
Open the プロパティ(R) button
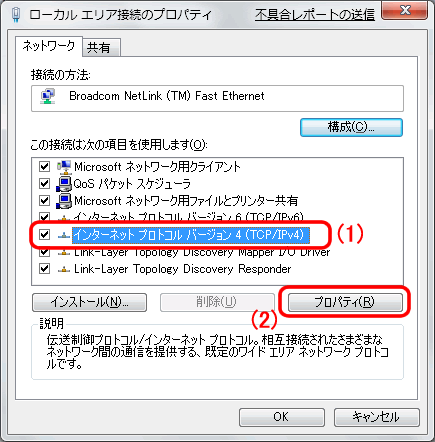point(345,302)
